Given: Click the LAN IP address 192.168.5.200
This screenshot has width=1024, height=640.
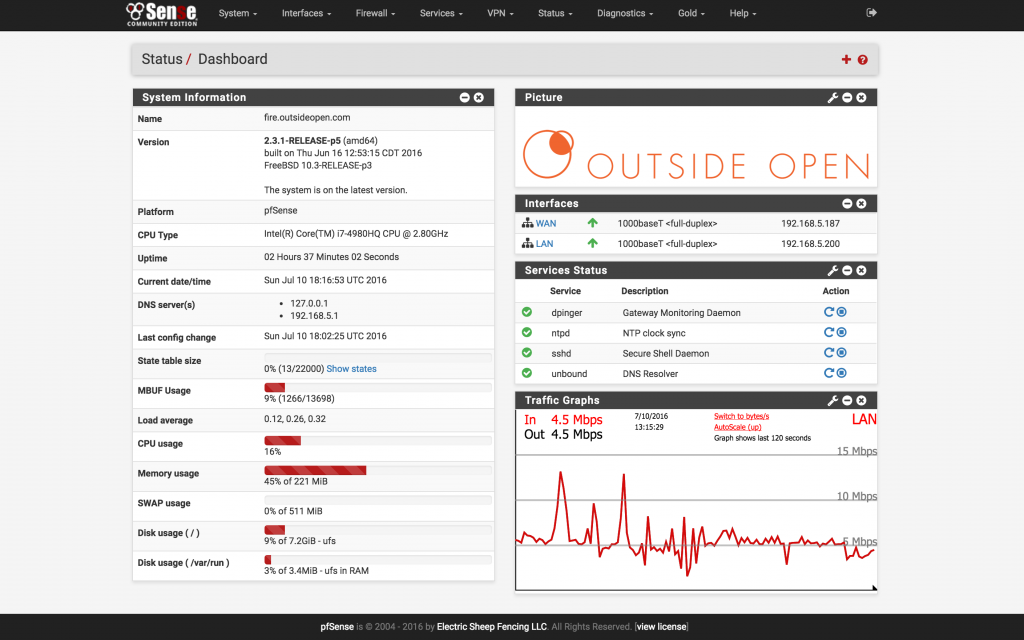Looking at the screenshot, I should (x=810, y=244).
